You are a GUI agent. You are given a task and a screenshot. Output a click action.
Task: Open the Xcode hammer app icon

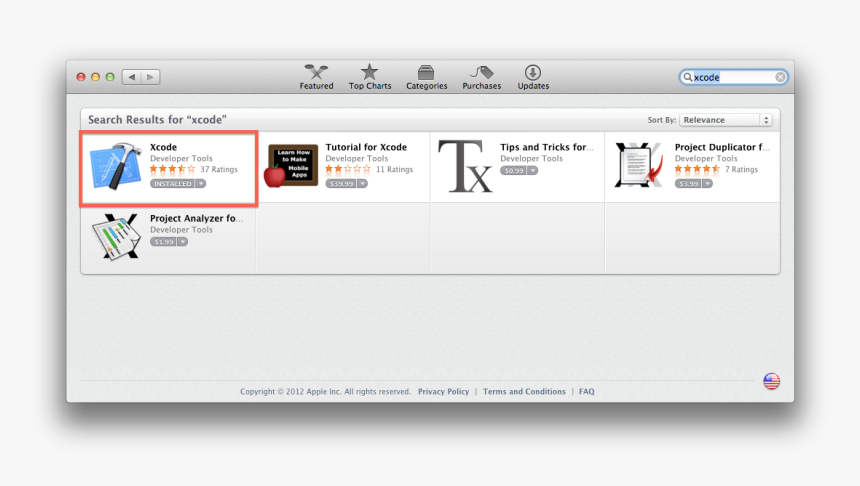pyautogui.click(x=115, y=166)
